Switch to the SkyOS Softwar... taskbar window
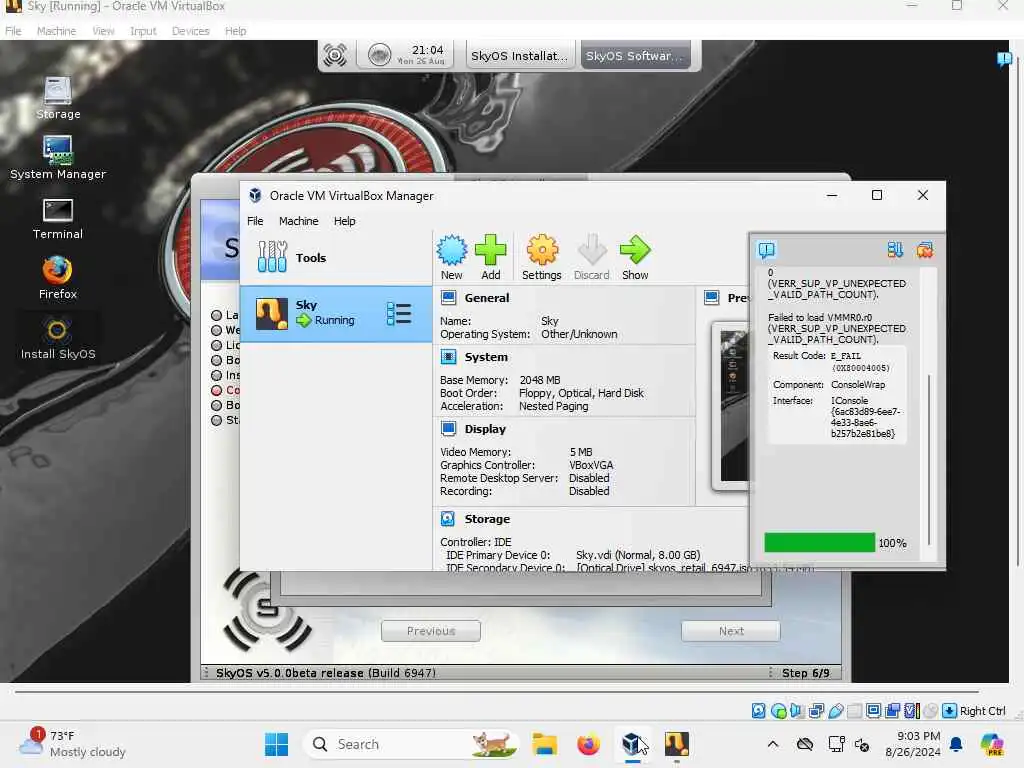The height and width of the screenshot is (768, 1024). point(635,56)
